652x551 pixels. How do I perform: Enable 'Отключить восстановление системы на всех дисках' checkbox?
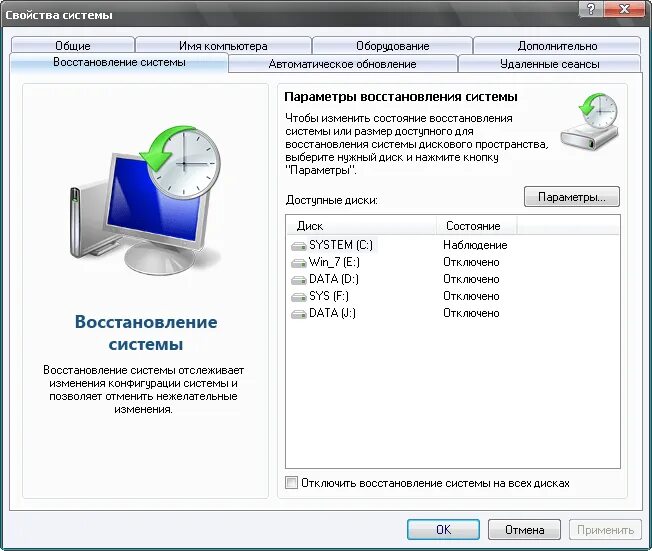click(291, 483)
